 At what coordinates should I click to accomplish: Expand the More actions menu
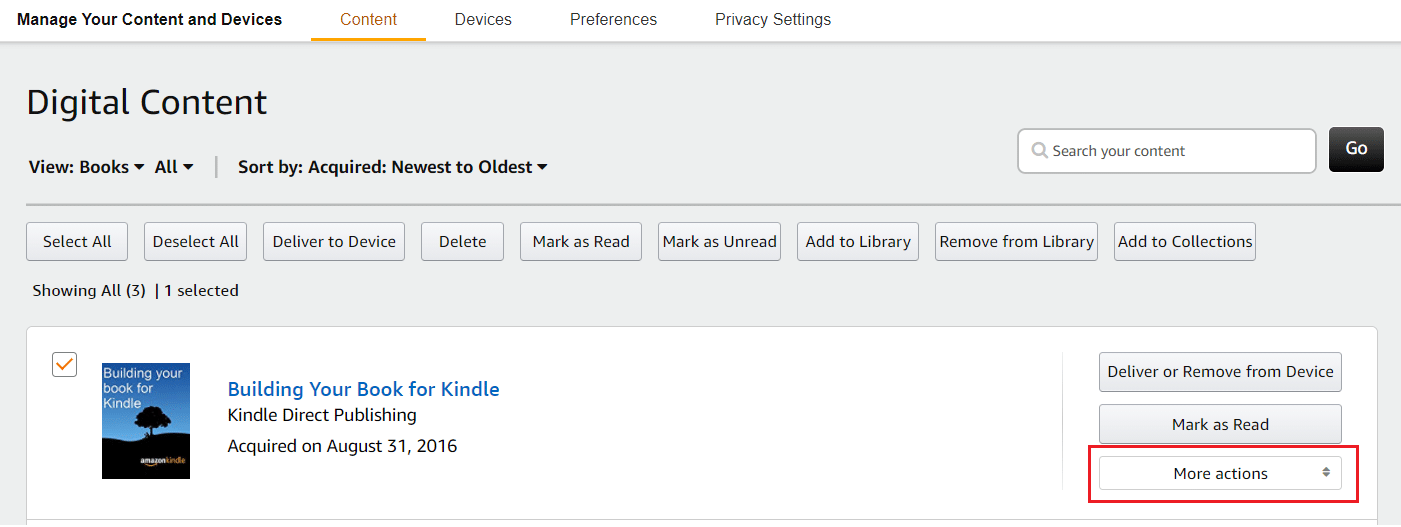(1220, 474)
